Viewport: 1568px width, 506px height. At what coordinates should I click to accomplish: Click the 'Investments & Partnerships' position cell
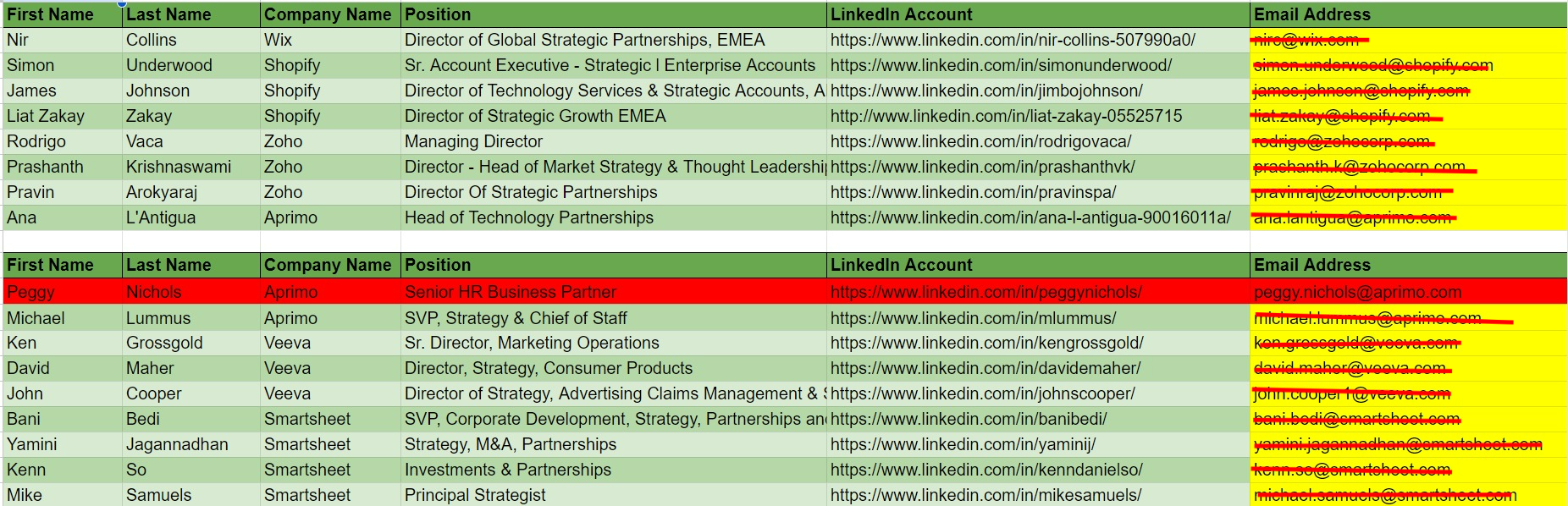[507, 470]
